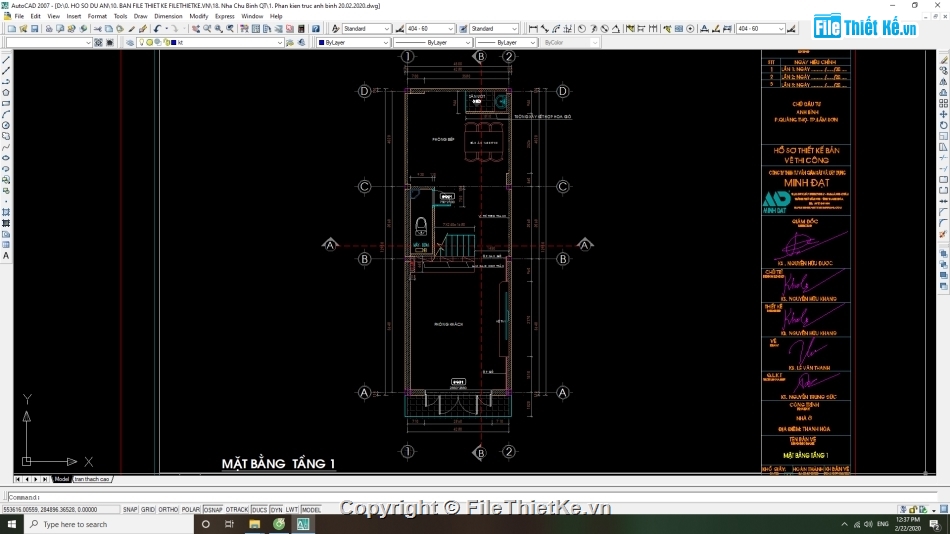Select the Polygon draw tool

[x=6, y=93]
